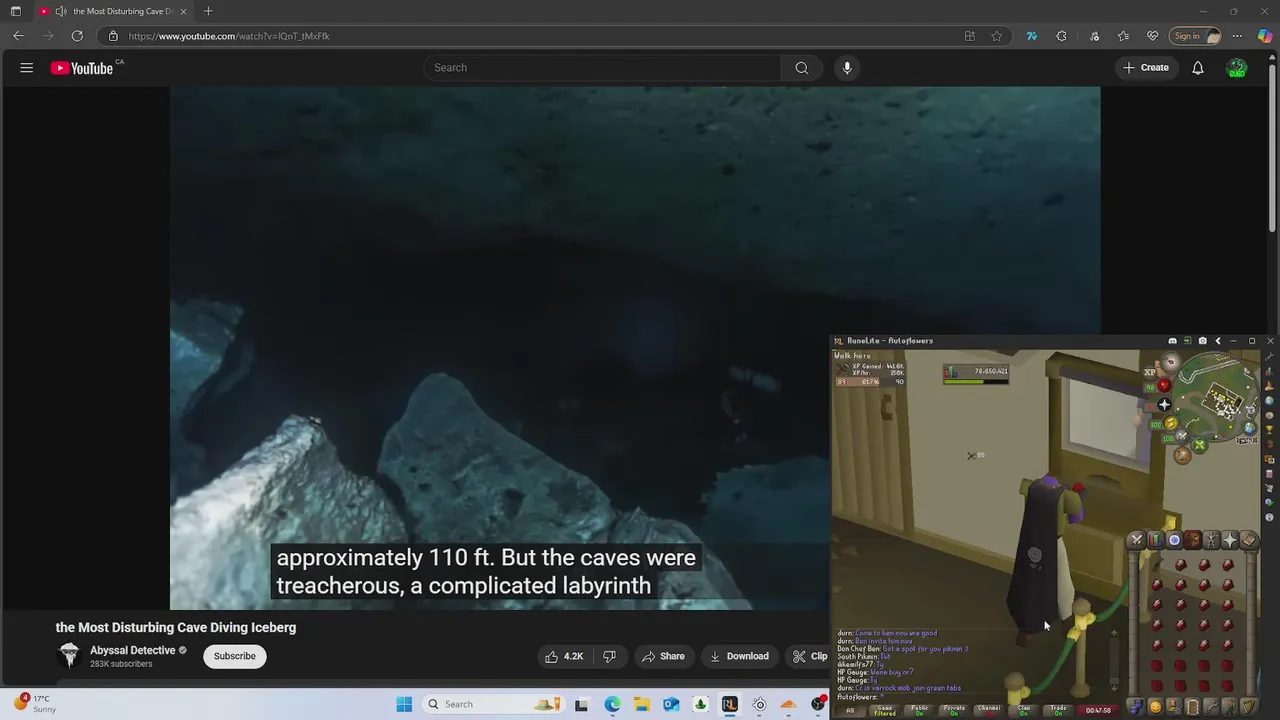Screen dimensions: 1280x720
Task: Open Copilot icon in Edge toolbar
Action: (x=1265, y=36)
